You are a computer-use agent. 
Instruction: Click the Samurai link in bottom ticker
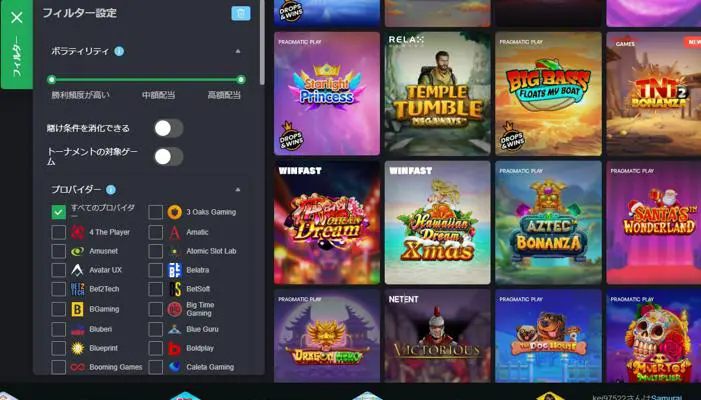tap(666, 397)
